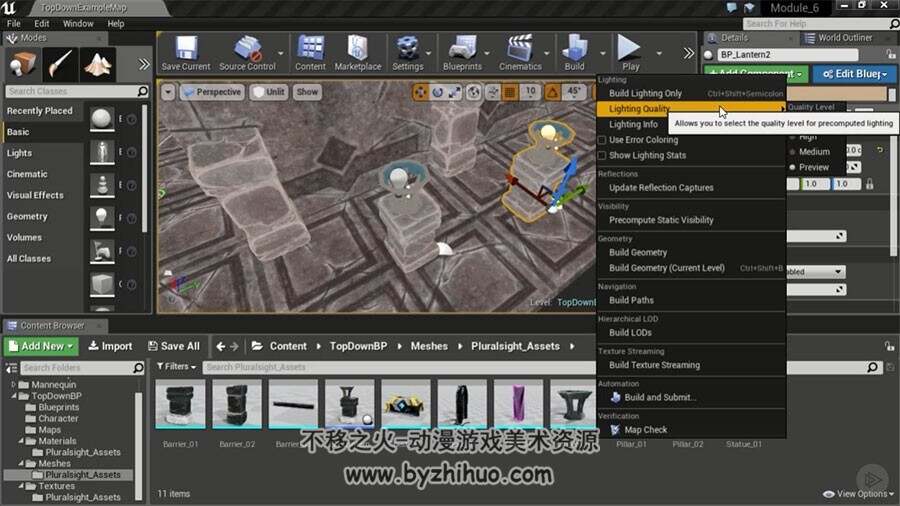The width and height of the screenshot is (900, 506).
Task: Click Save All in Content Browser
Action: tap(173, 347)
